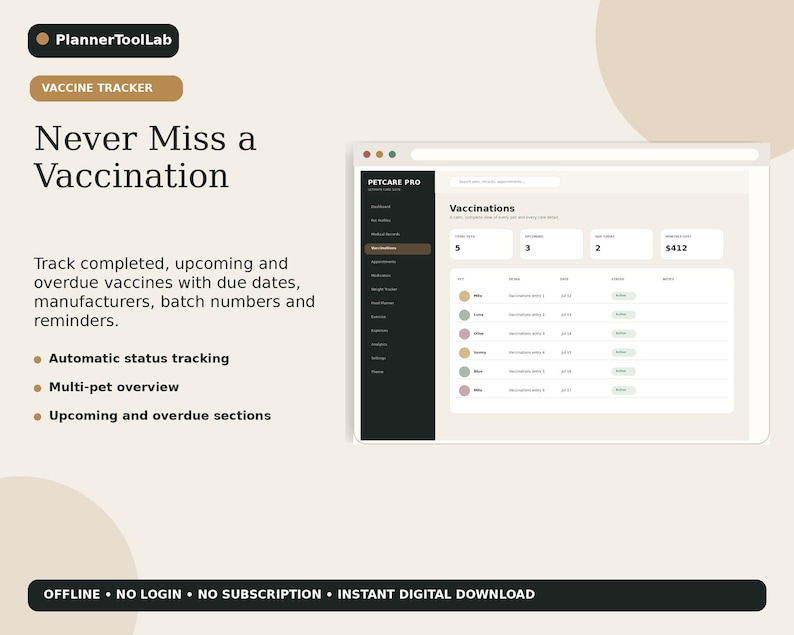Viewport: 794px width, 635px height.
Task: Click the PlannerToolLab brand badge
Action: [x=103, y=41]
